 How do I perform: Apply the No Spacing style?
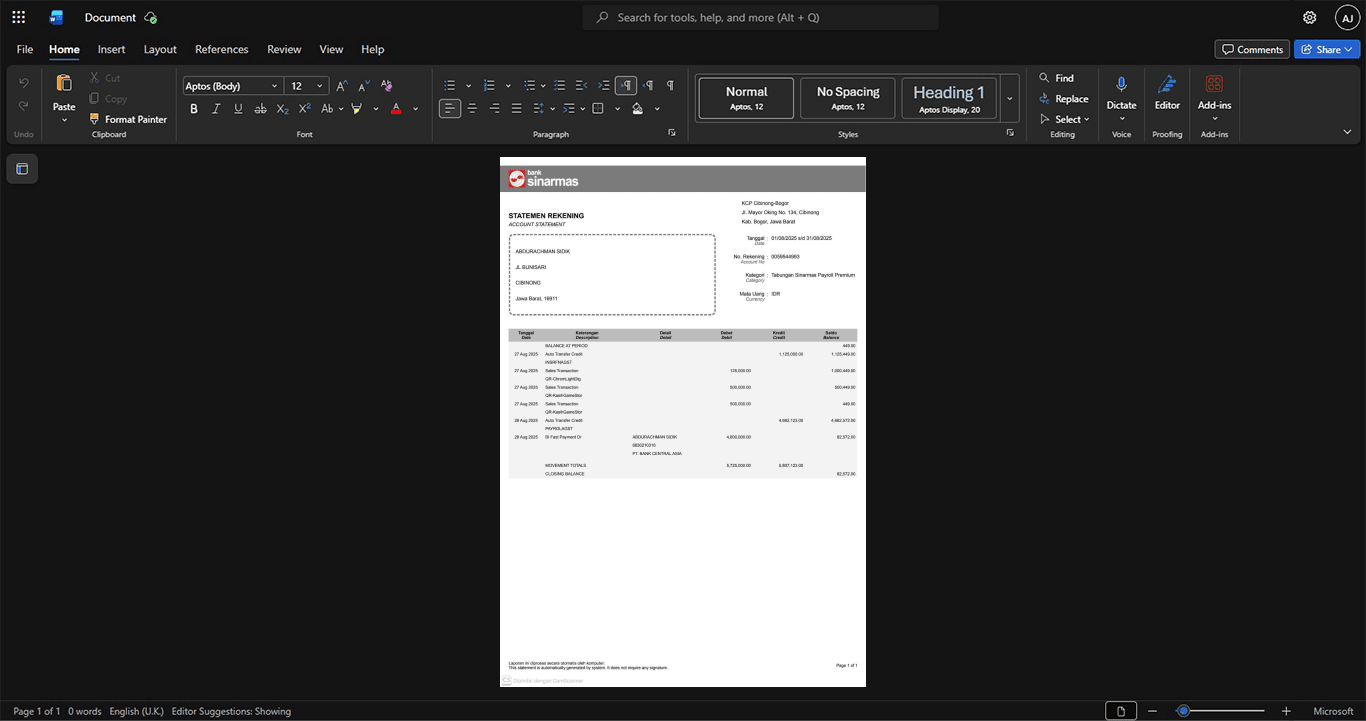848,98
